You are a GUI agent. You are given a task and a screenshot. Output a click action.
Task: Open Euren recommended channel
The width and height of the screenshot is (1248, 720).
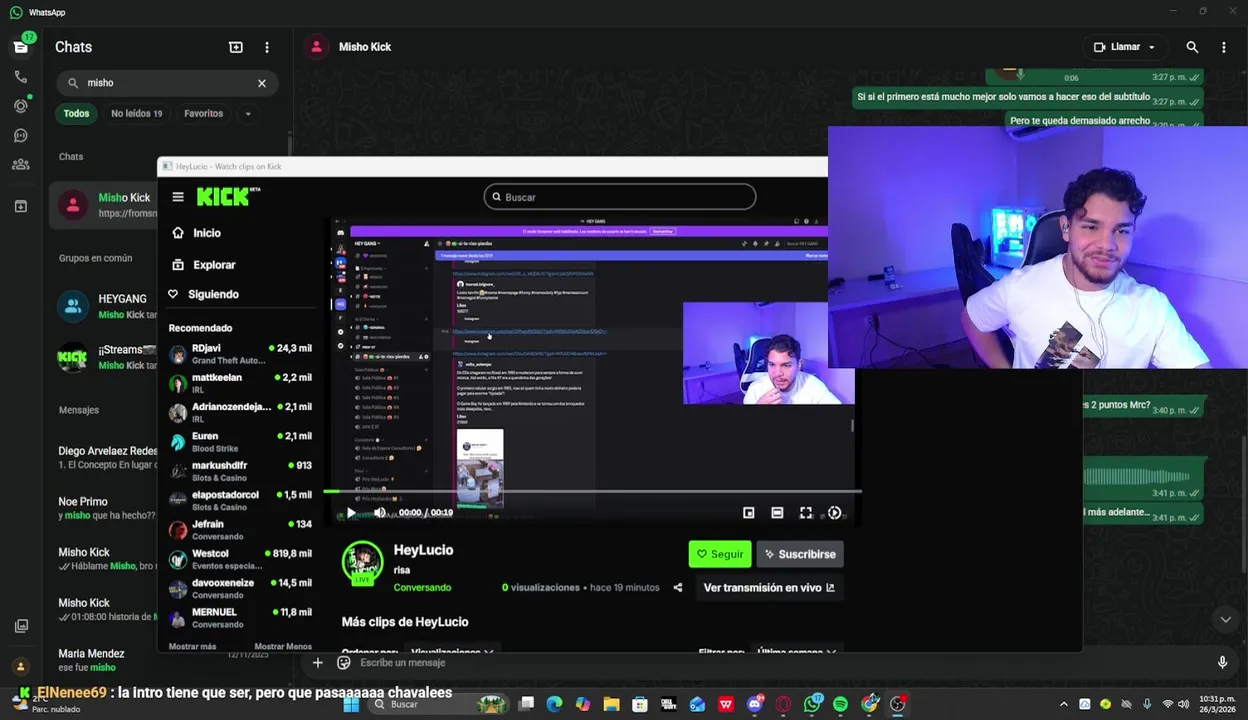point(240,442)
